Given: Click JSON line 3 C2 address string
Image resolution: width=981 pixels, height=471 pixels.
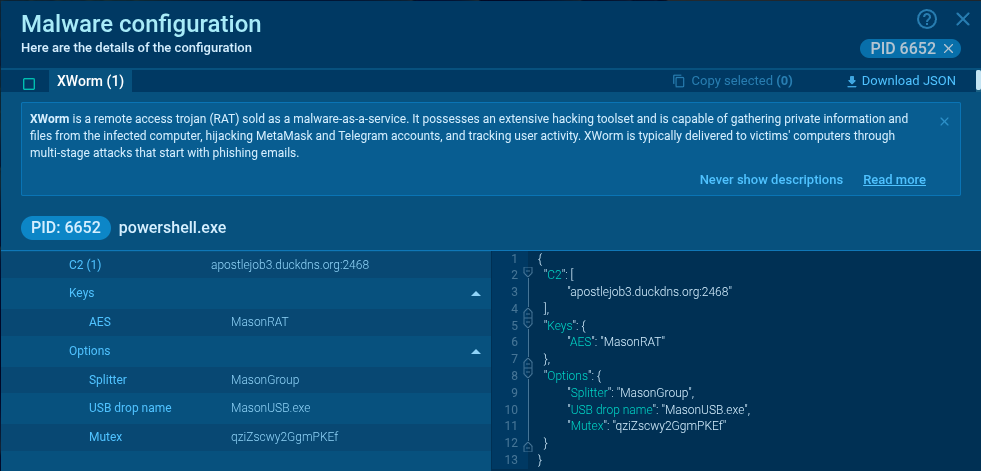Looking at the screenshot, I should click(649, 291).
